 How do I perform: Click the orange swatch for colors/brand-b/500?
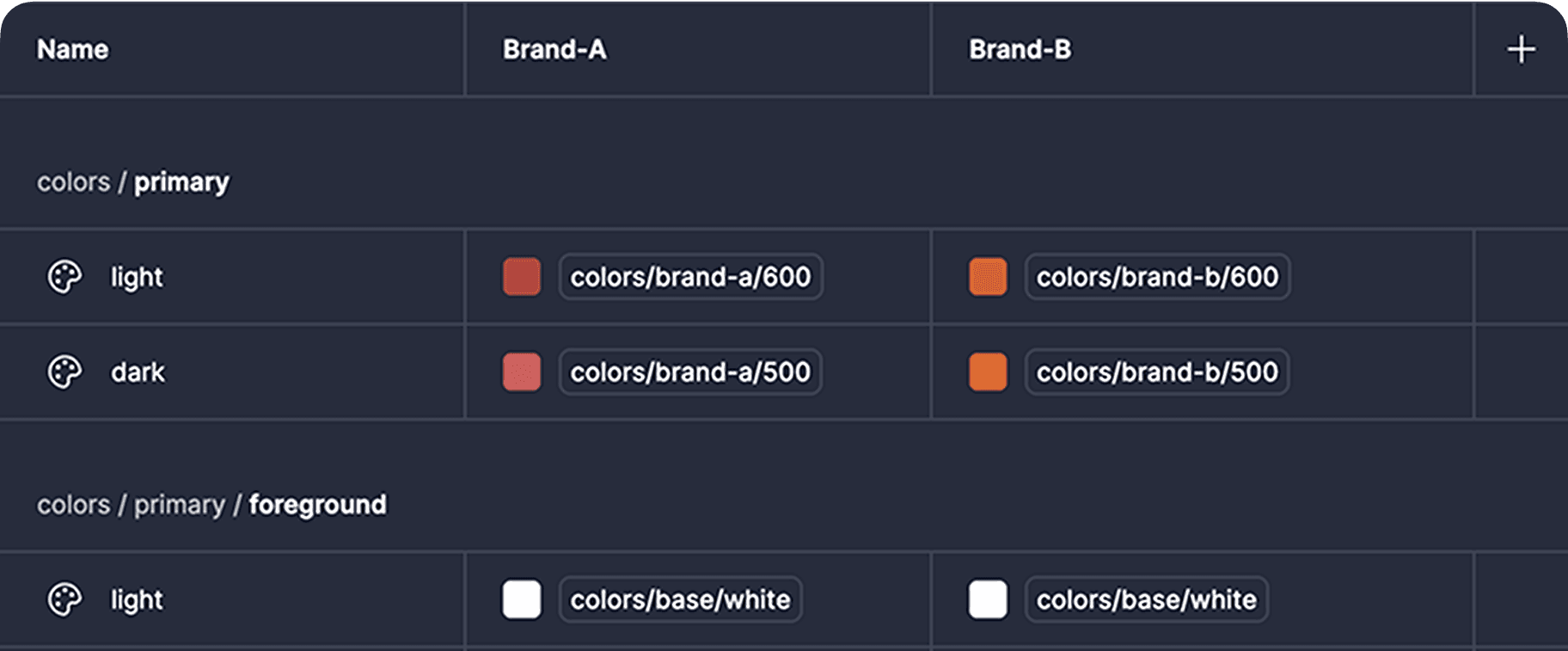(987, 372)
